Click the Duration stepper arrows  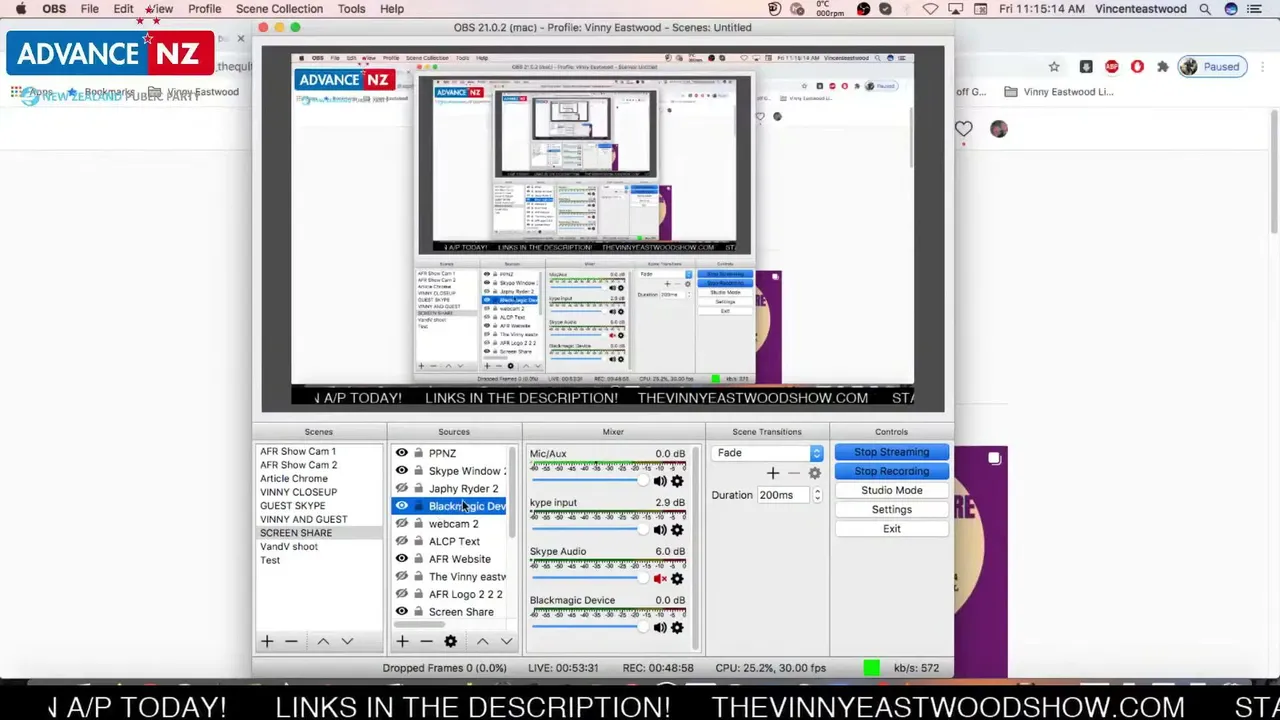tap(817, 495)
